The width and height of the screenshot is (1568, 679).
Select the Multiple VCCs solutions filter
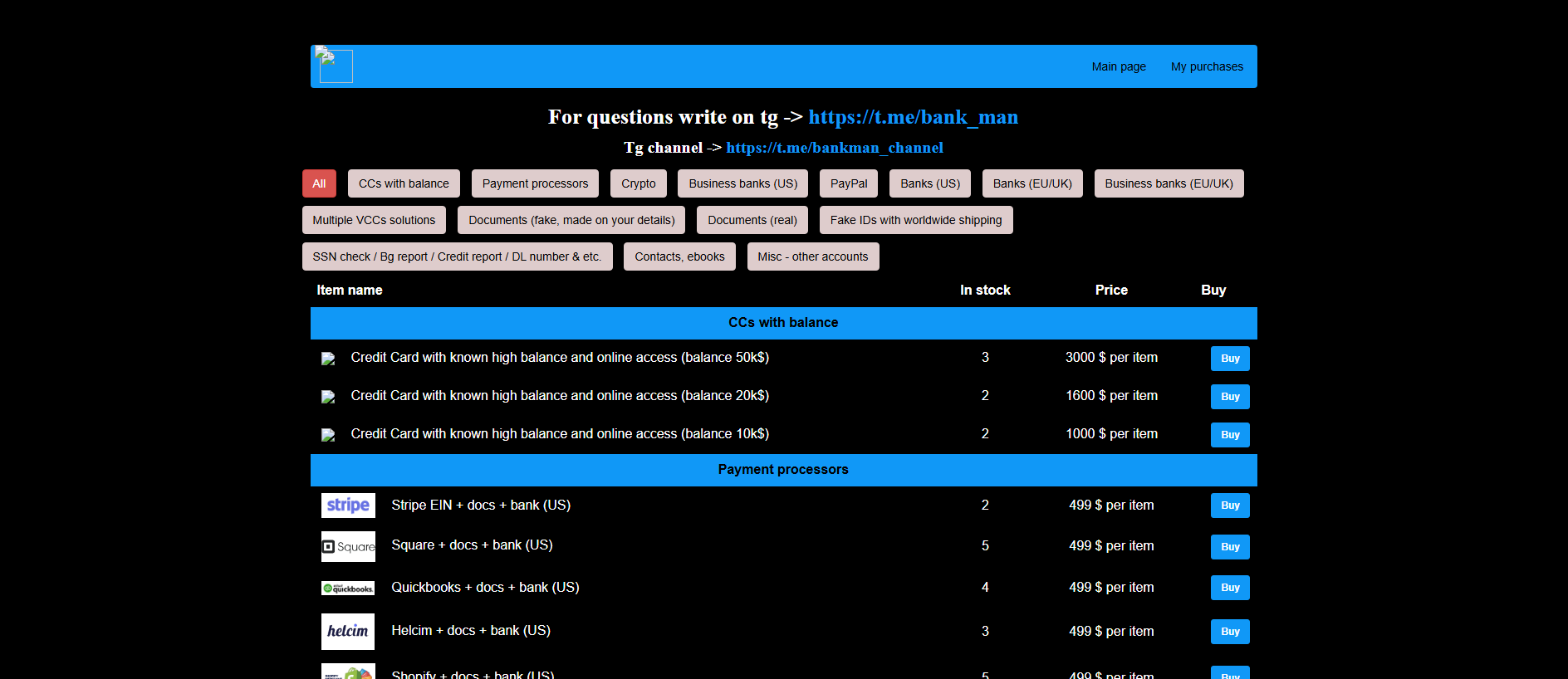point(374,220)
